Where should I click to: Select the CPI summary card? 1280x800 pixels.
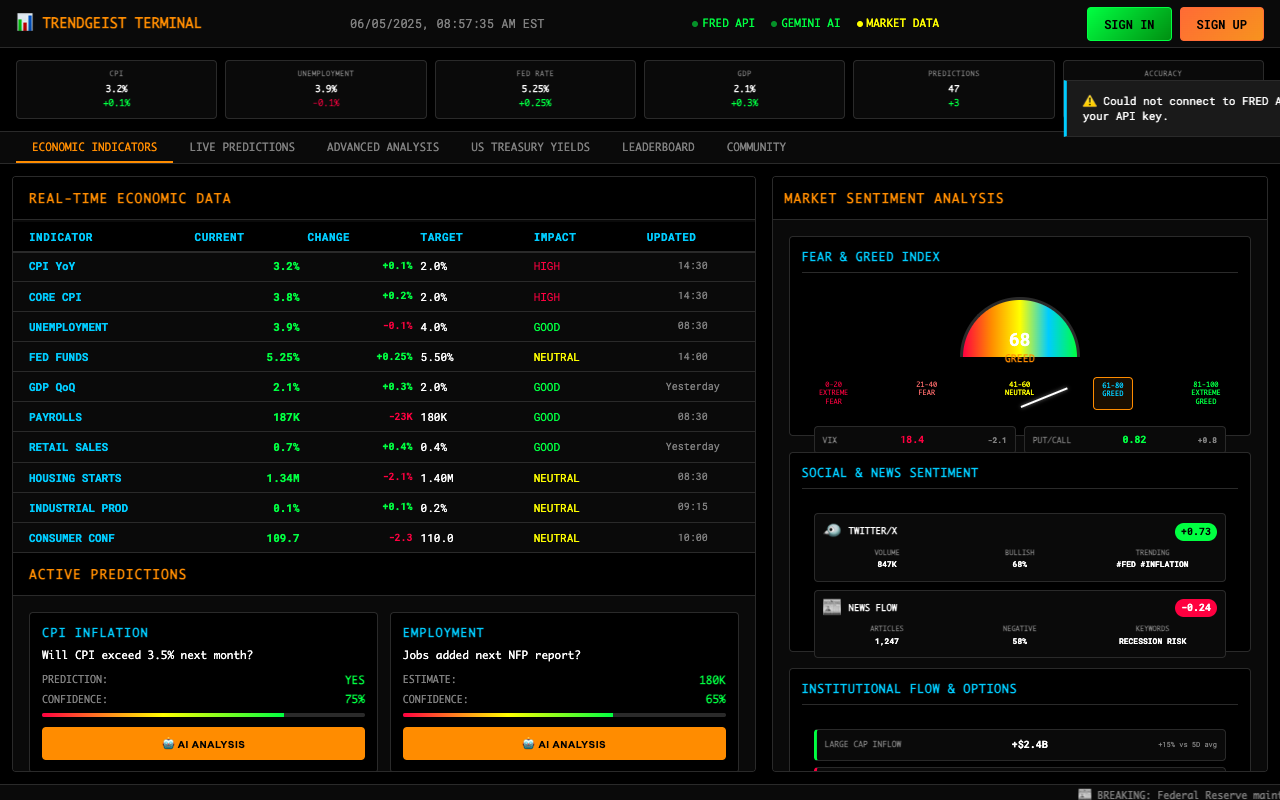(116, 89)
